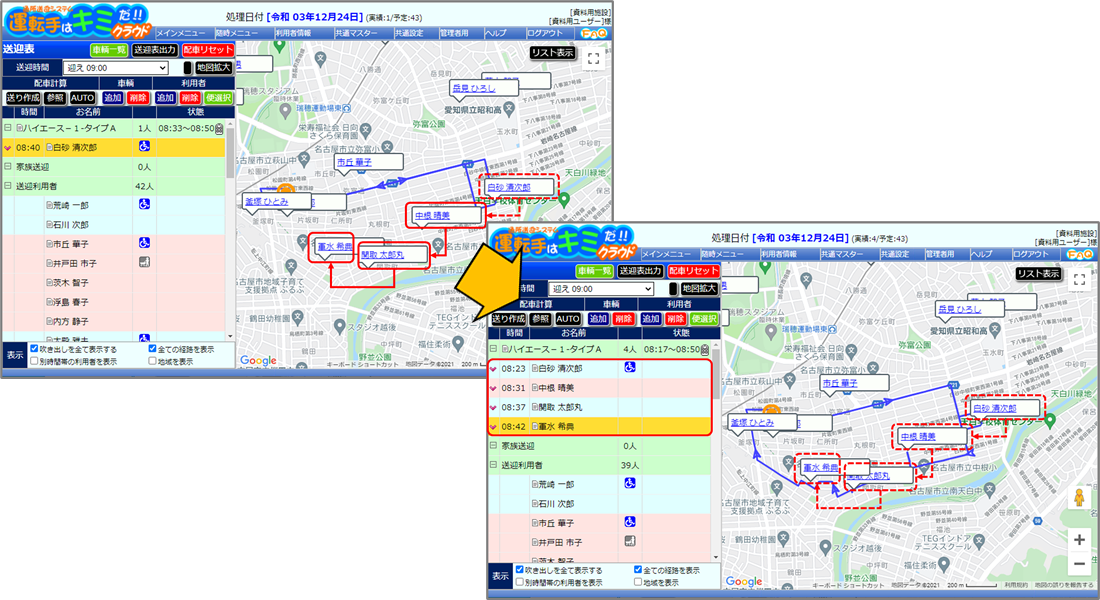Viewport: 1100px width, 600px height.
Task: Open the 迎え 09:00 dropdown in lower-right window
Action: (601, 289)
